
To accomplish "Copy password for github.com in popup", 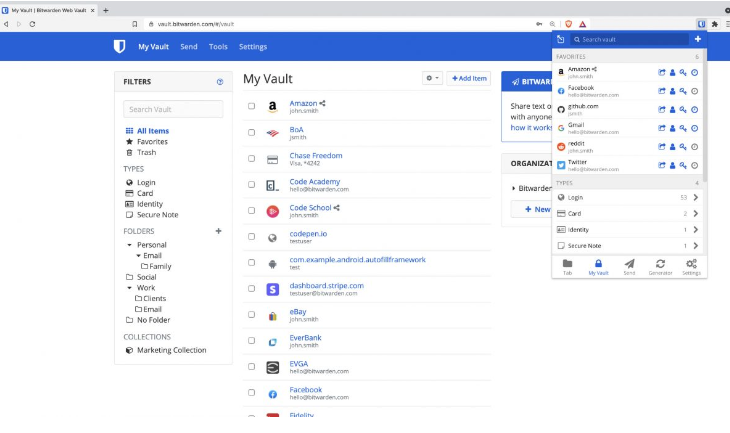I will pos(683,110).
